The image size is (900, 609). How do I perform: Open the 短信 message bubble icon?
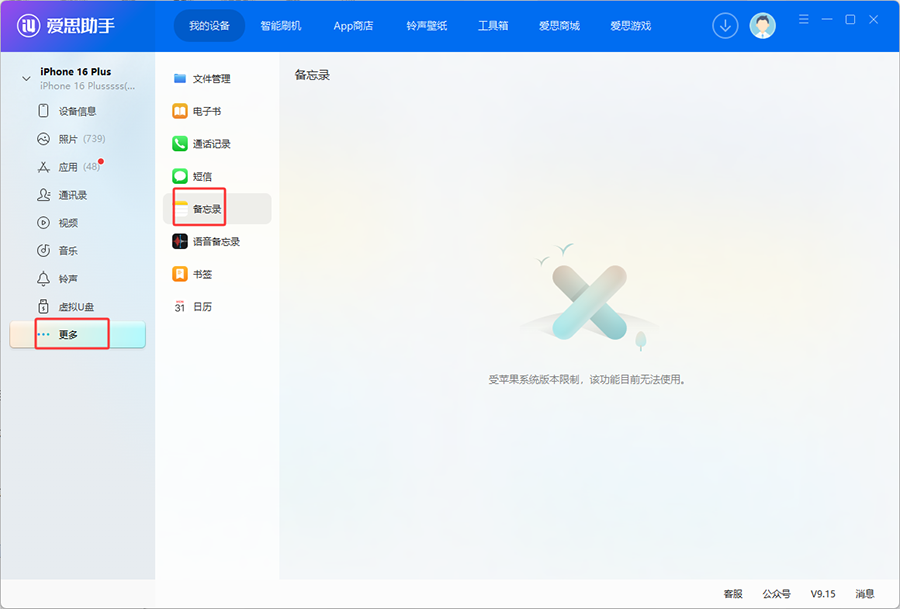coord(180,176)
